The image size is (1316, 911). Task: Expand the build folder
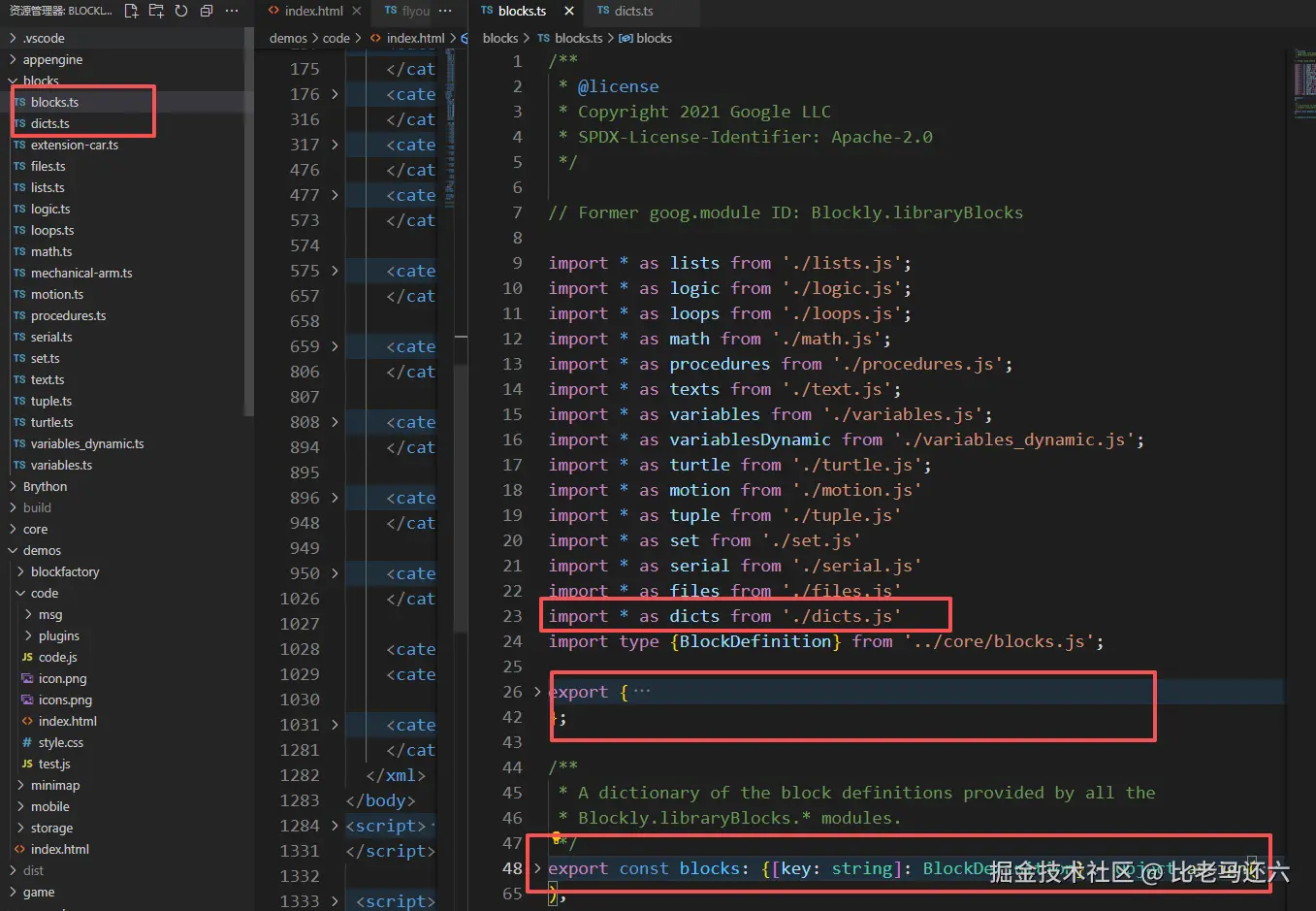click(x=37, y=507)
